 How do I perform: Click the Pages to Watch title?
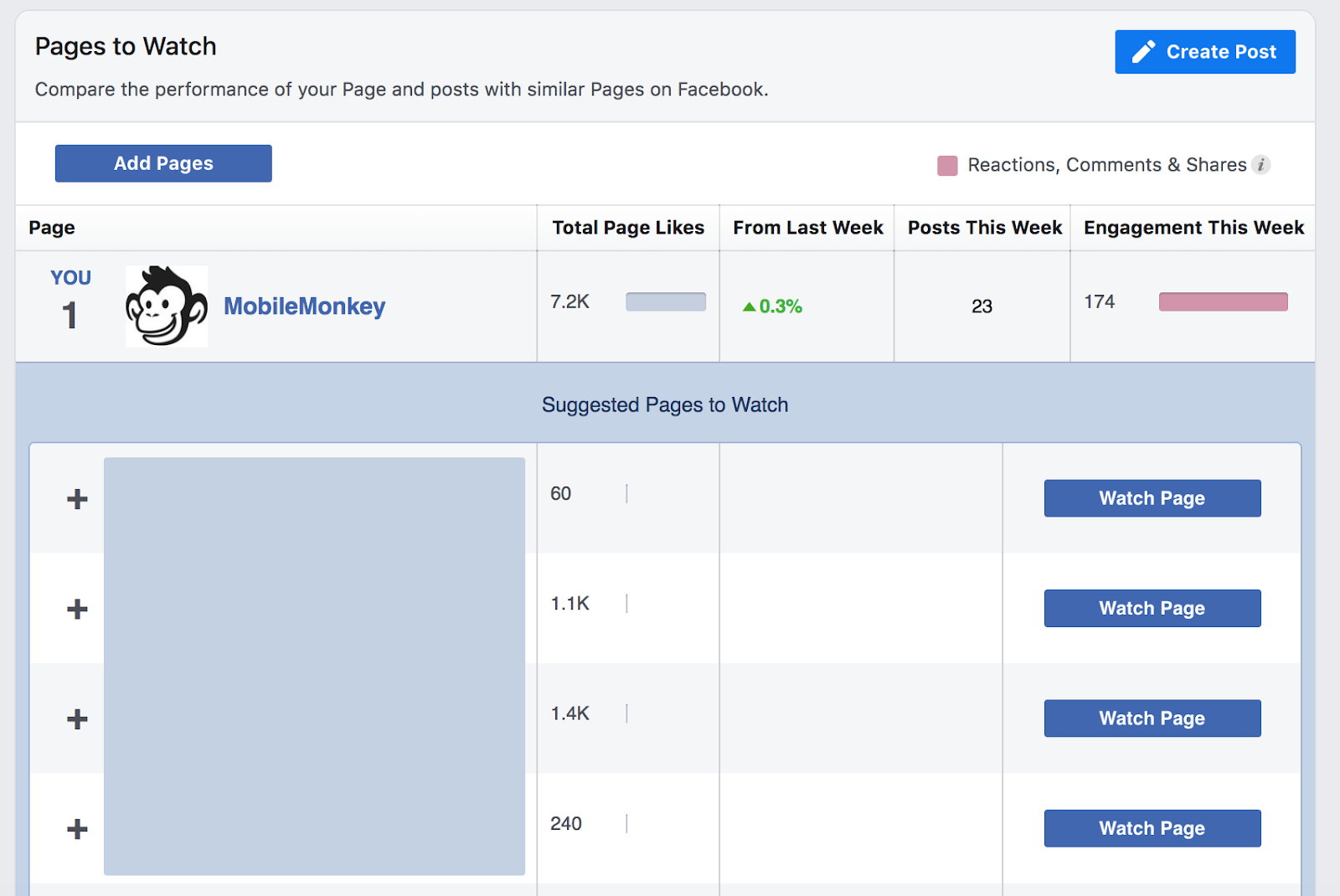126,46
